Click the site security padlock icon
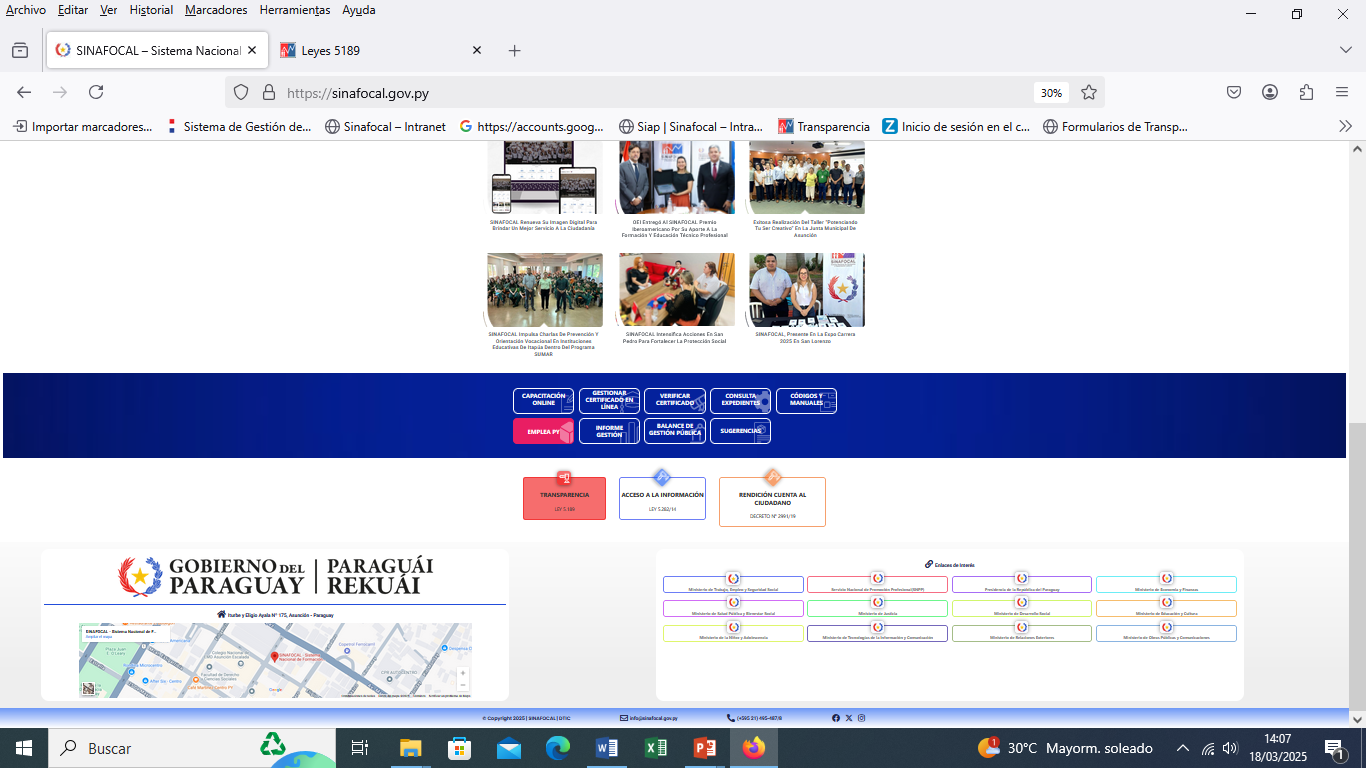The height and width of the screenshot is (768, 1366). [x=268, y=92]
